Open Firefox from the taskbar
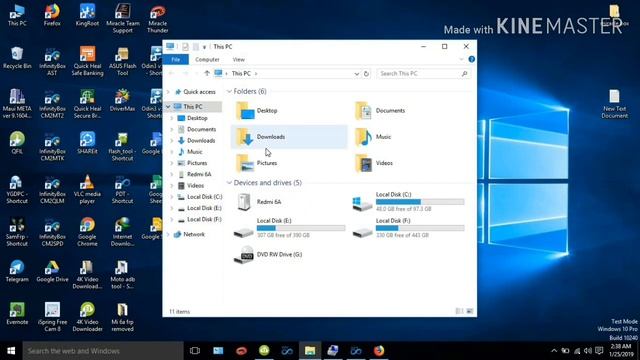The height and width of the screenshot is (360, 640). (x=378, y=351)
